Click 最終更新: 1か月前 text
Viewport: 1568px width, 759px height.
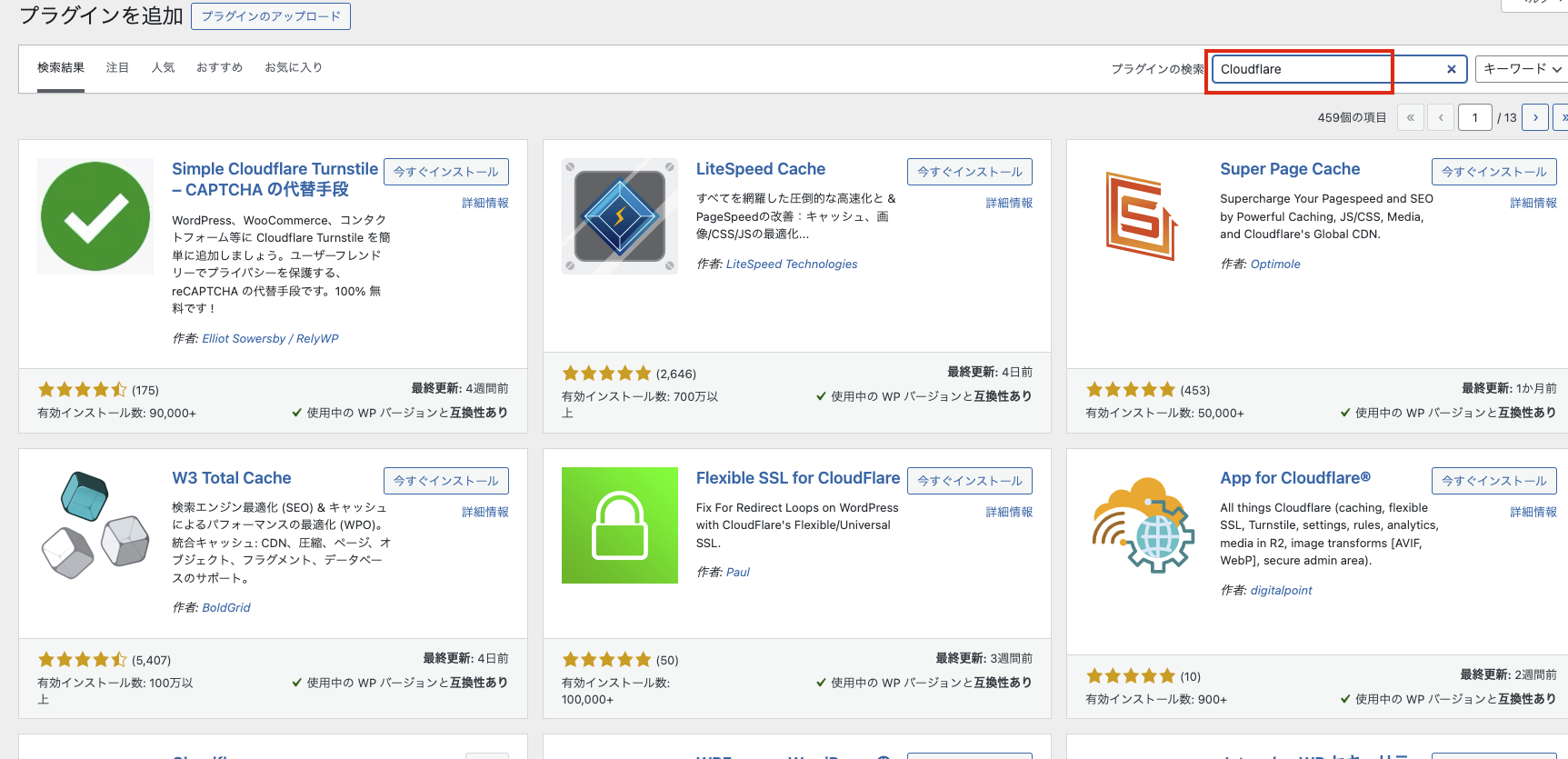tap(1509, 389)
